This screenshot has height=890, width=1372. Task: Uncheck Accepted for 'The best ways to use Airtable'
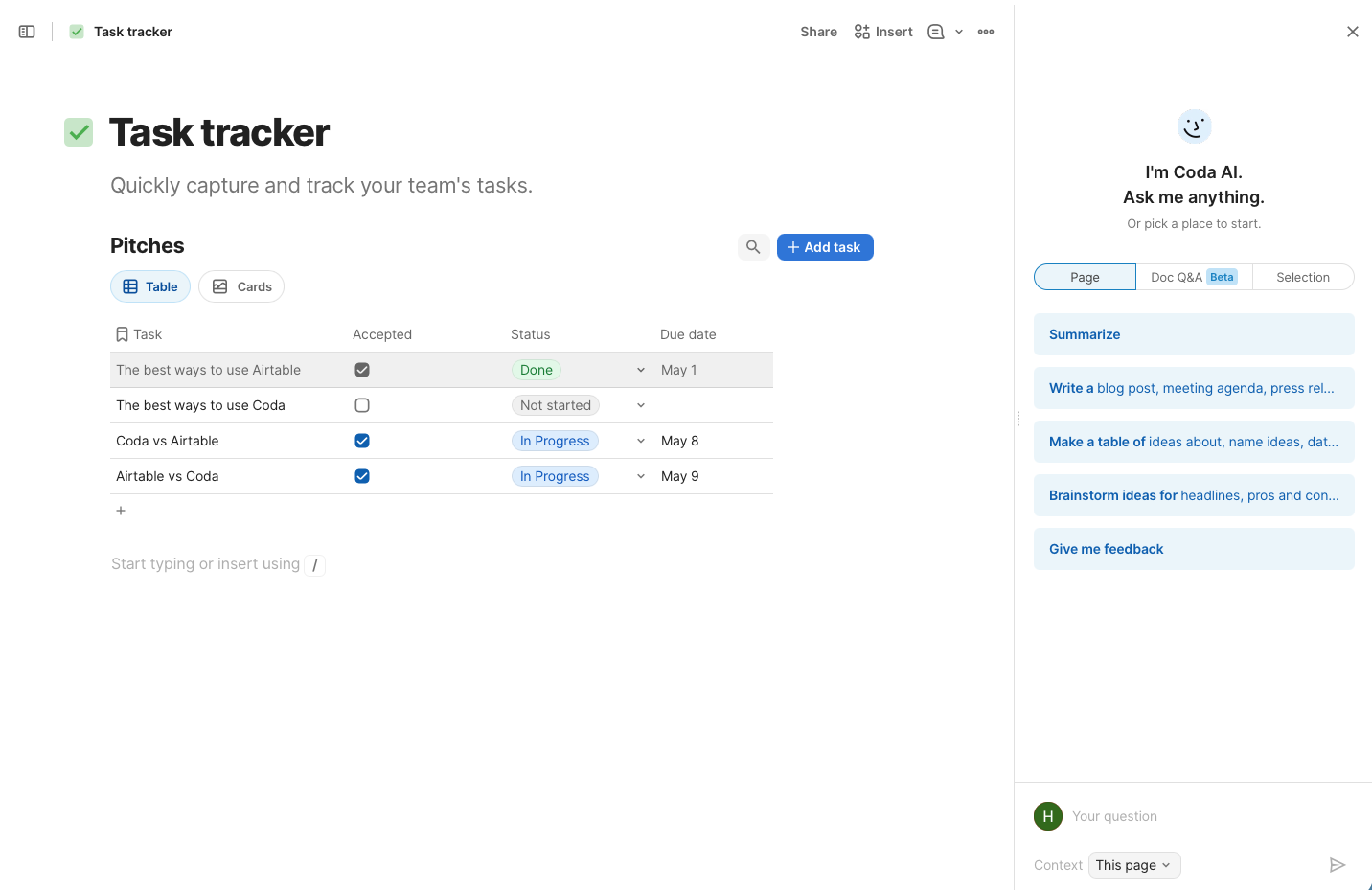point(362,369)
